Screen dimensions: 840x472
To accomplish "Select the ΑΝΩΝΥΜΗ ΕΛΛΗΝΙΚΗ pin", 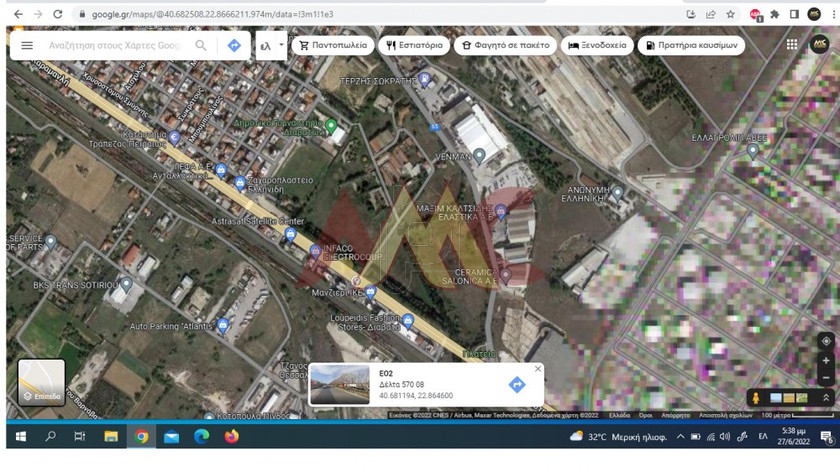I will point(617,192).
